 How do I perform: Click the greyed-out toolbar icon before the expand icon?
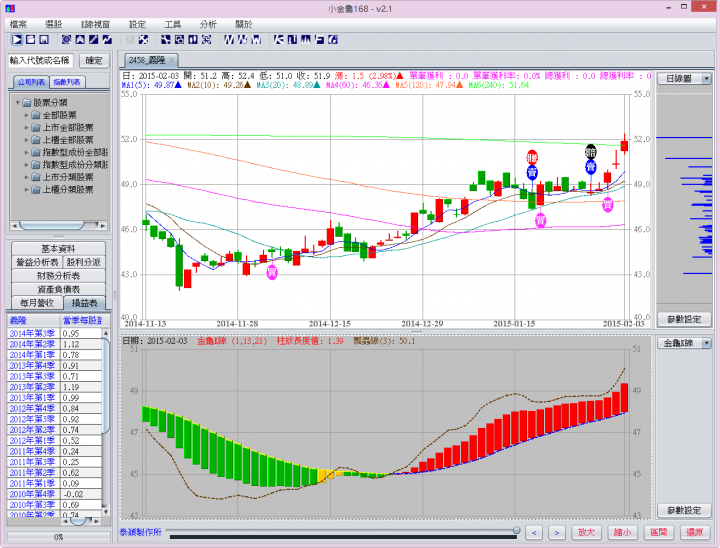(x=129, y=40)
